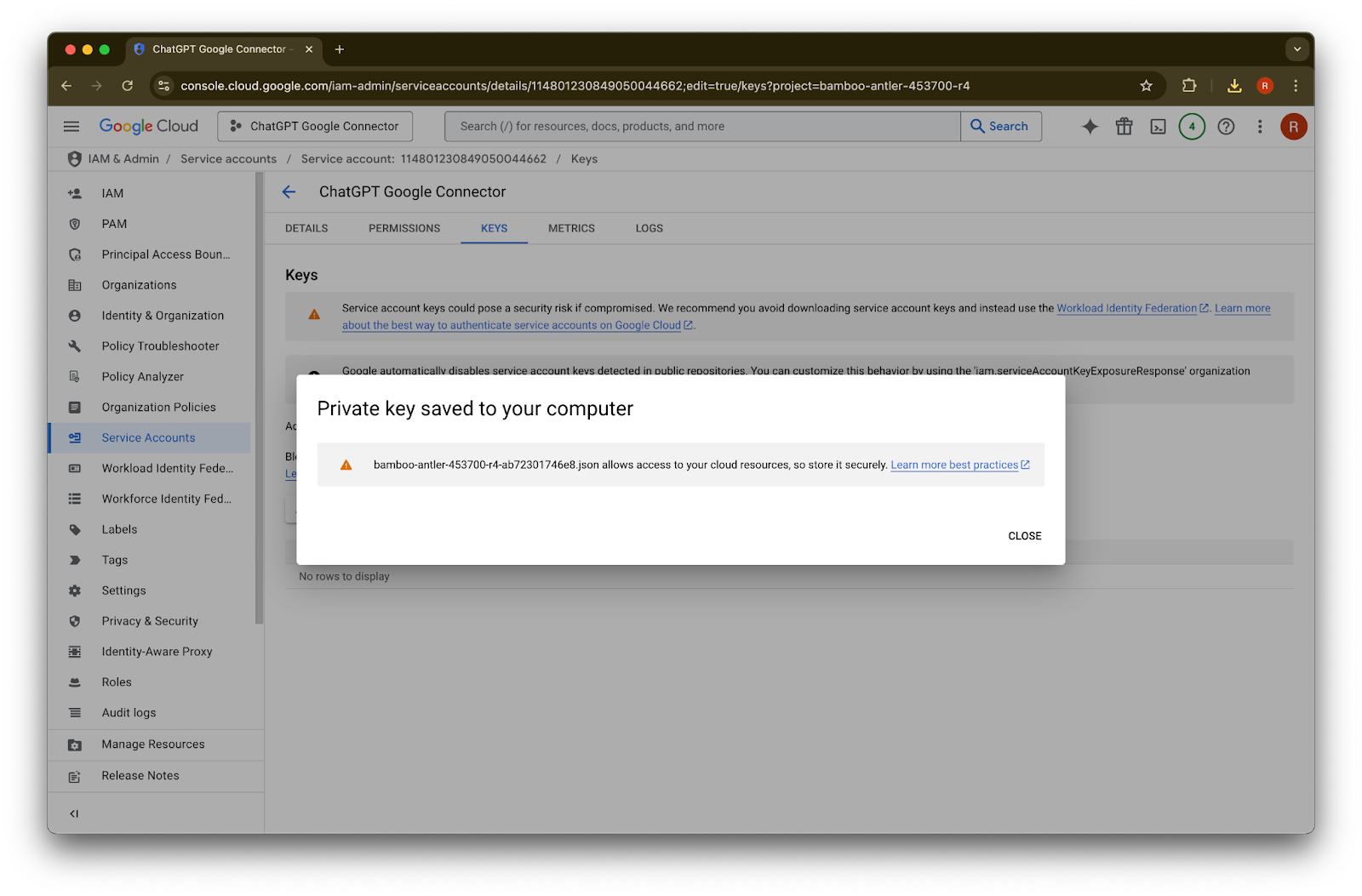Collapse the sidebar using the chevron icon
Image resolution: width=1362 pixels, height=896 pixels.
[x=74, y=813]
